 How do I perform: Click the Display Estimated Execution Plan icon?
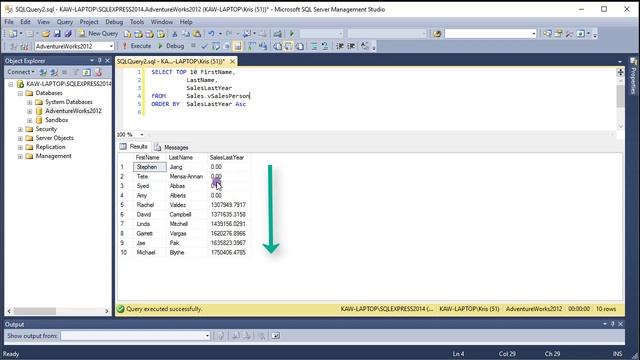(x=216, y=46)
